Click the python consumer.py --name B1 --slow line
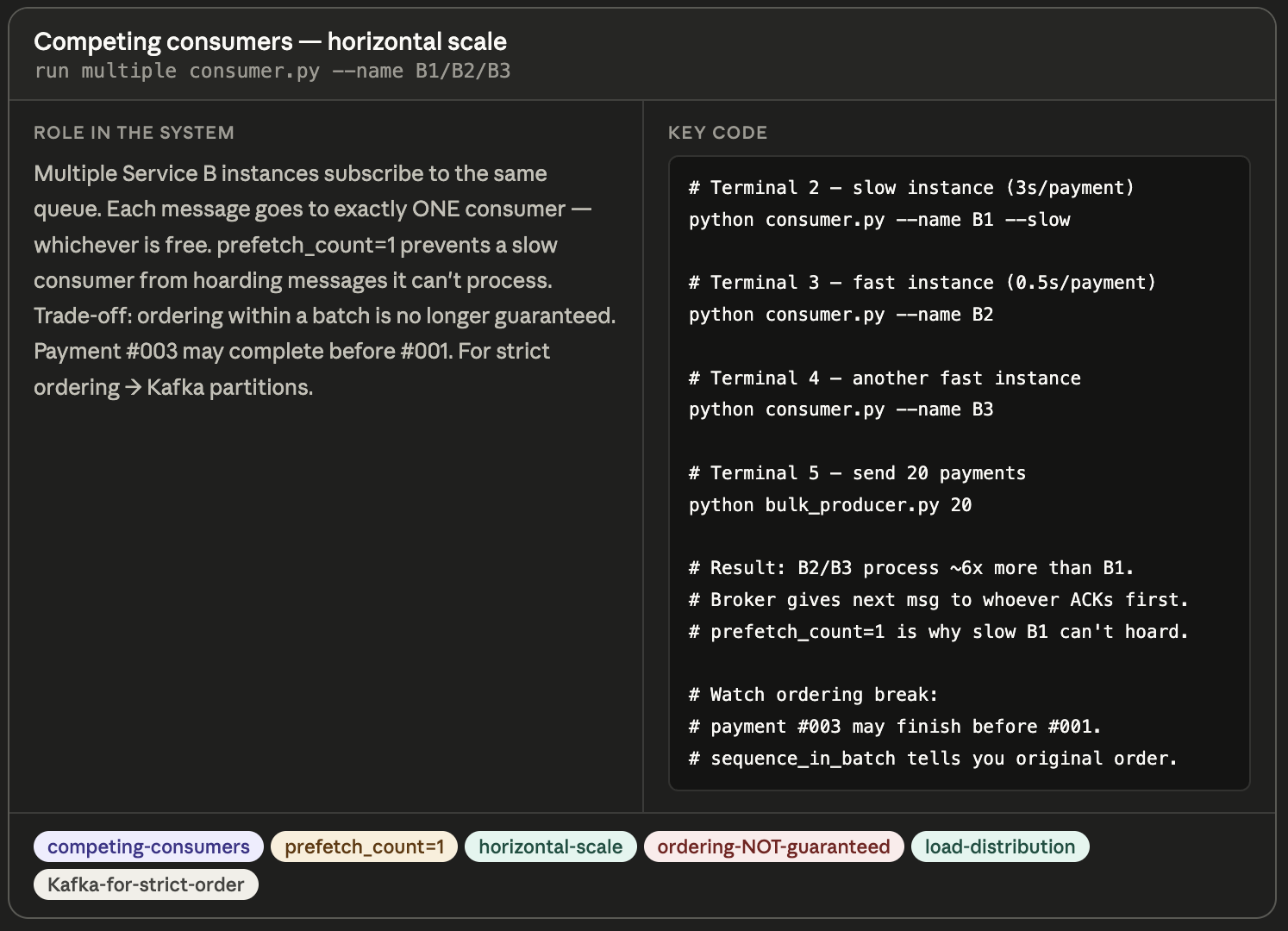The width and height of the screenshot is (1288, 931). point(879,220)
